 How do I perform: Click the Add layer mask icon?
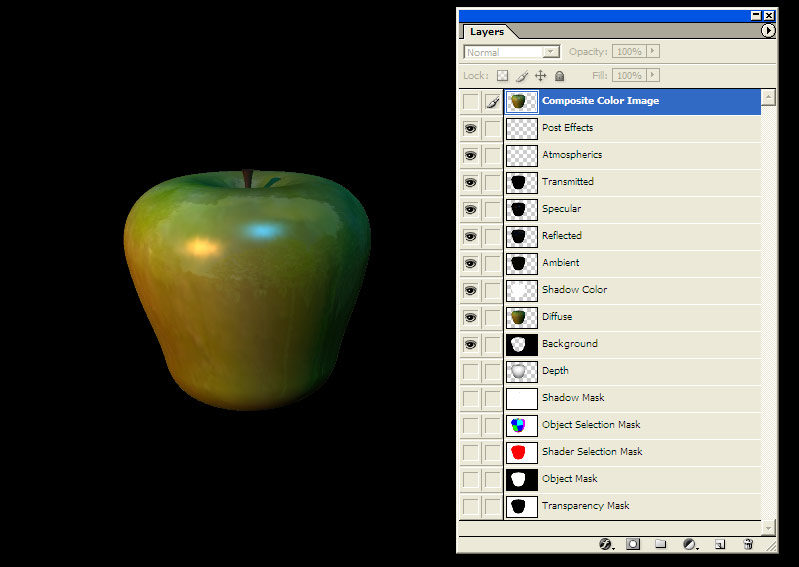[x=633, y=544]
